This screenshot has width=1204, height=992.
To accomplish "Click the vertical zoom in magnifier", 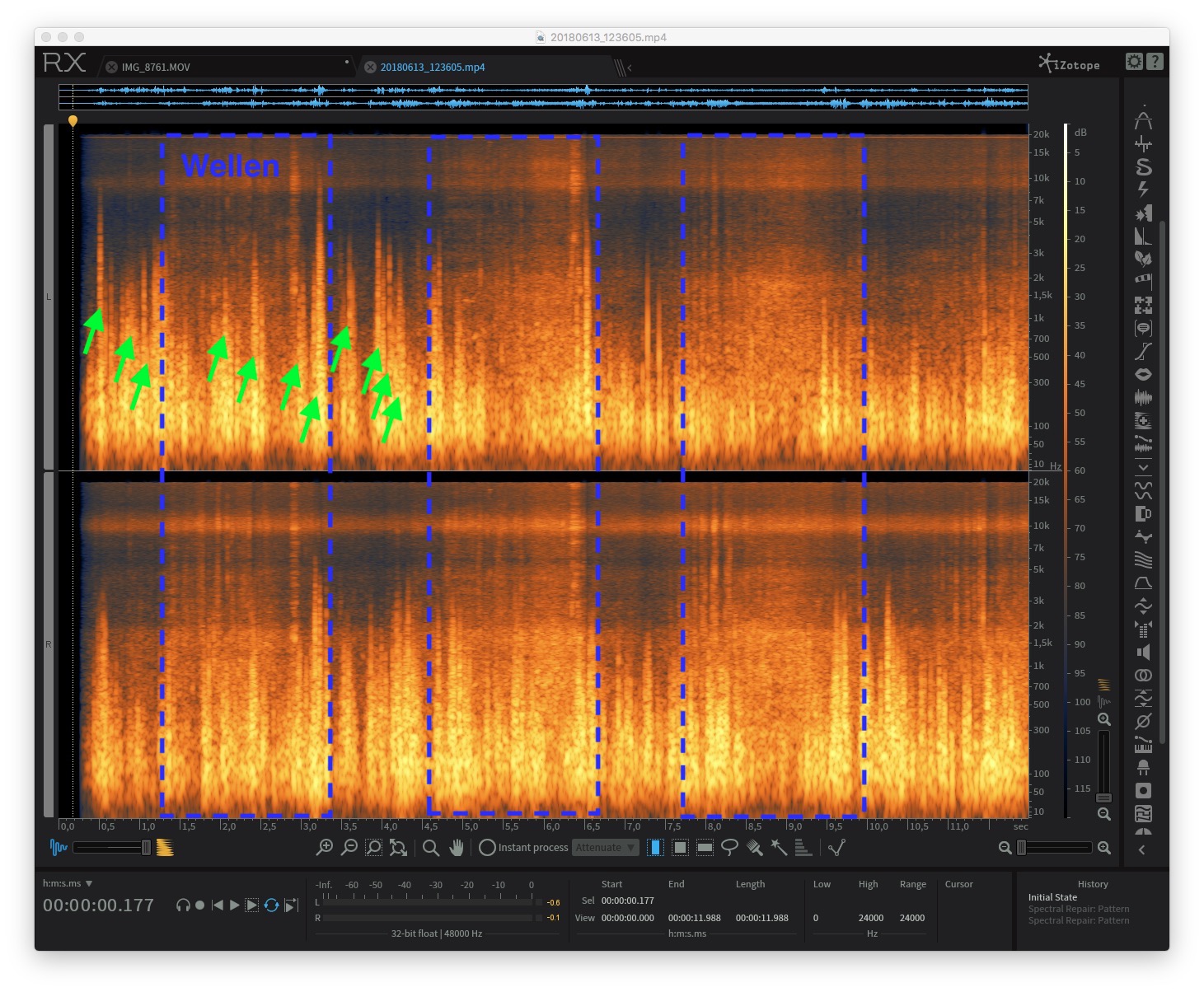I will tap(1104, 719).
